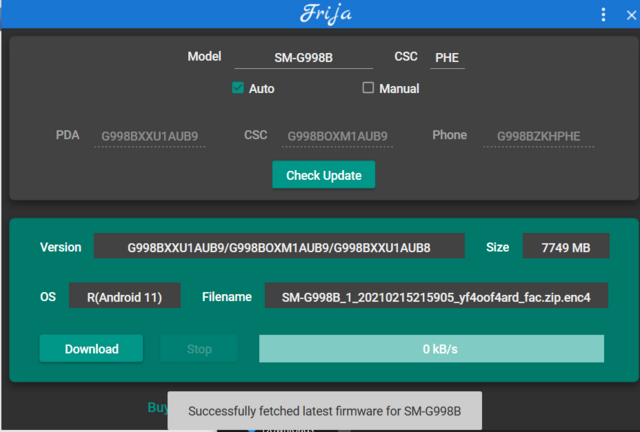Click the Phone label
Viewport: 640px width, 432px height.
pos(449,135)
